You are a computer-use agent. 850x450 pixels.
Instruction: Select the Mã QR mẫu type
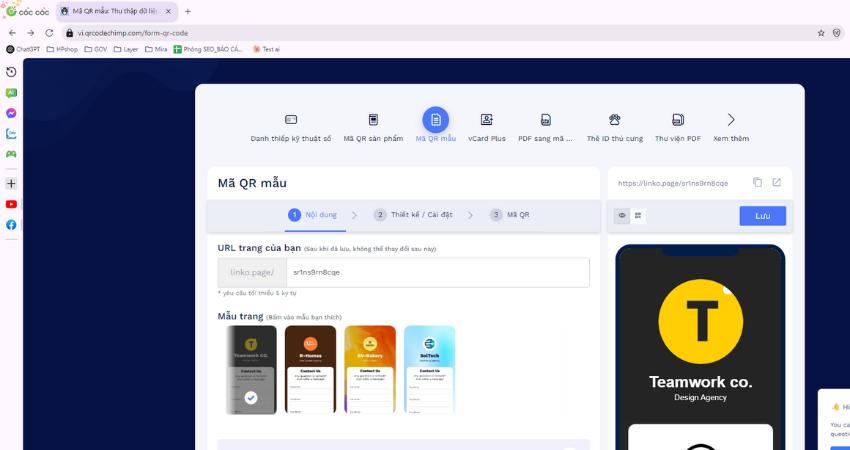pyautogui.click(x=435, y=126)
